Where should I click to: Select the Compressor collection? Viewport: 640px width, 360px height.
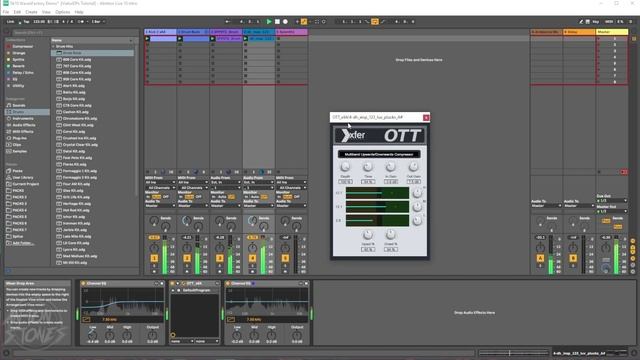pos(22,47)
